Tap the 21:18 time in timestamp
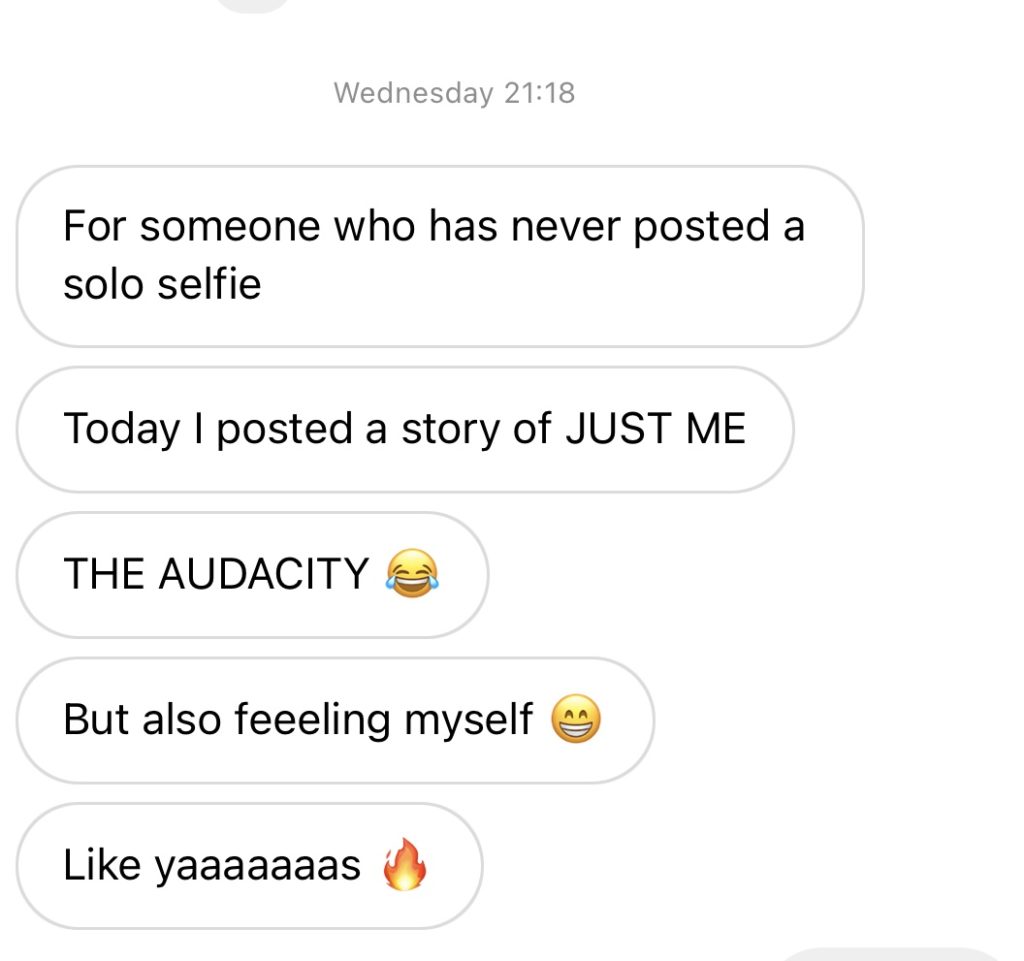1024x961 pixels. [x=540, y=93]
